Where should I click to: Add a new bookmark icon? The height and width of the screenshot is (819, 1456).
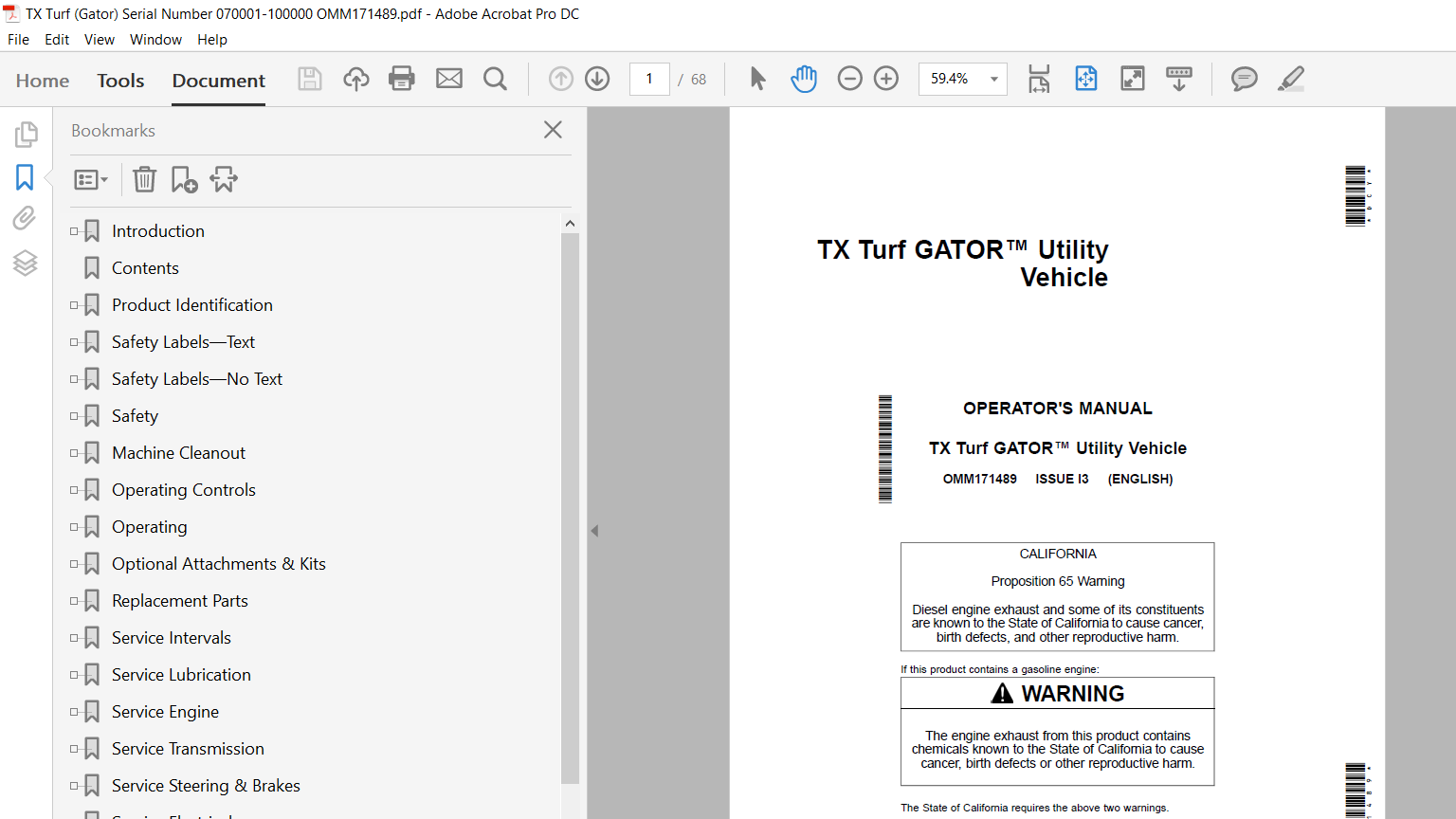[x=184, y=179]
